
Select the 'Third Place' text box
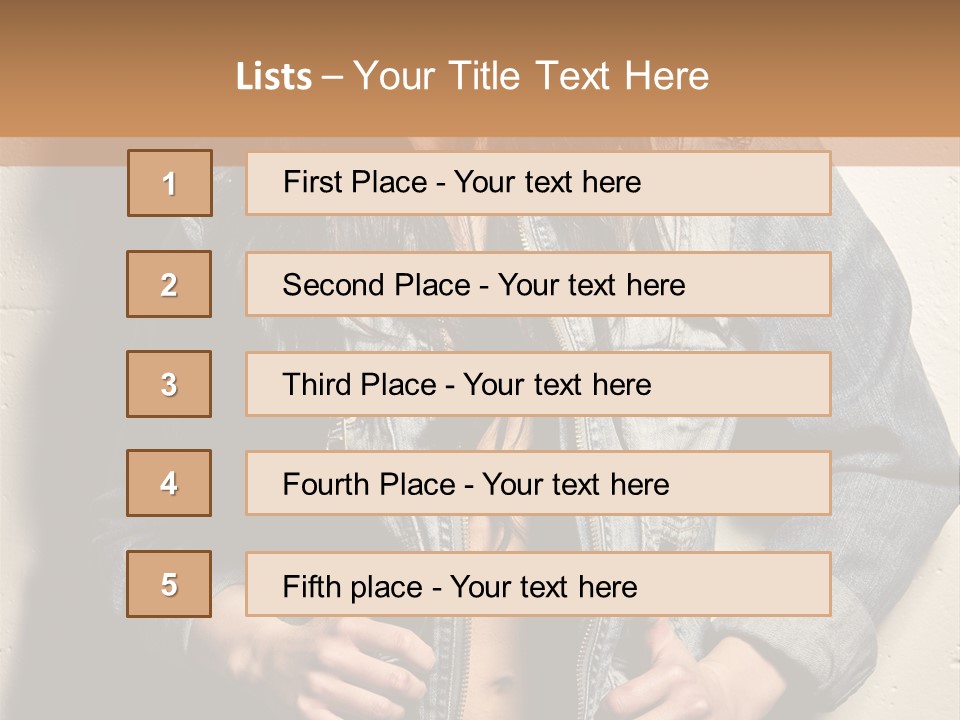(x=538, y=384)
